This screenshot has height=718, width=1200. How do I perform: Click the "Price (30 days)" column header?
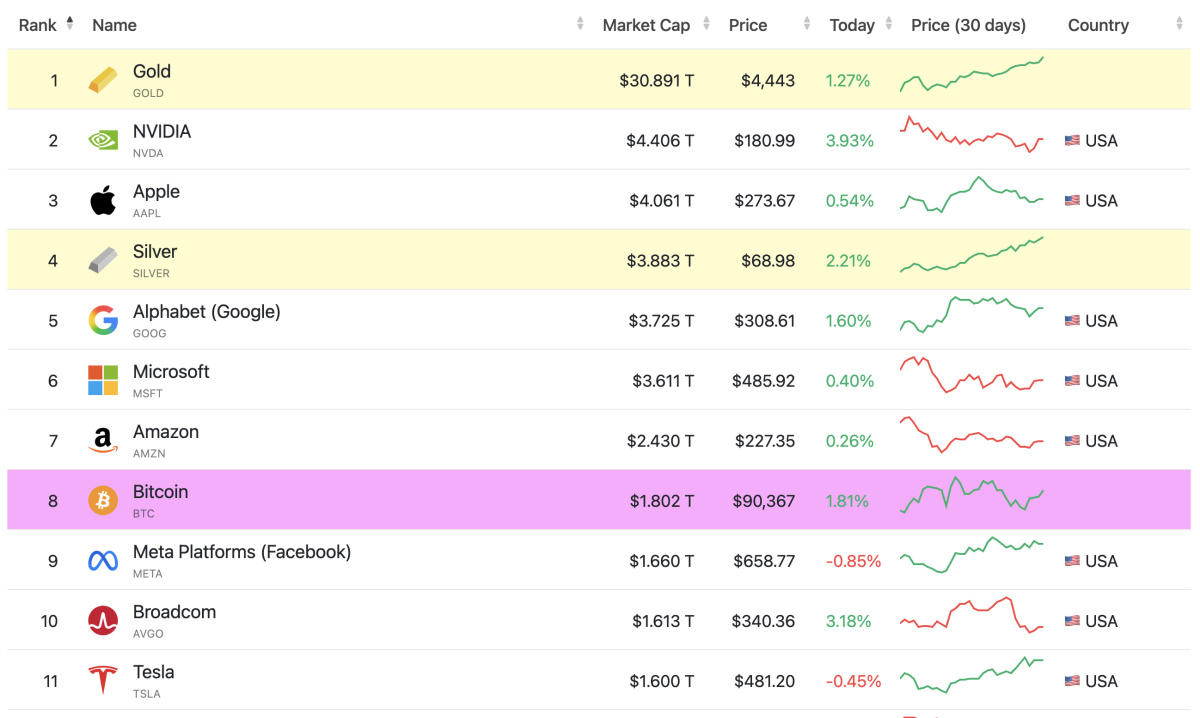(968, 25)
